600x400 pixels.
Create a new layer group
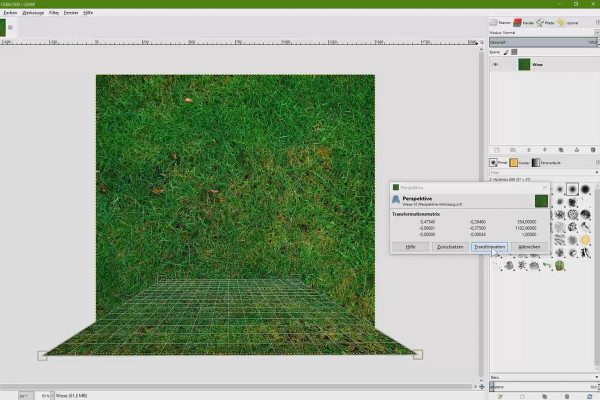point(513,150)
